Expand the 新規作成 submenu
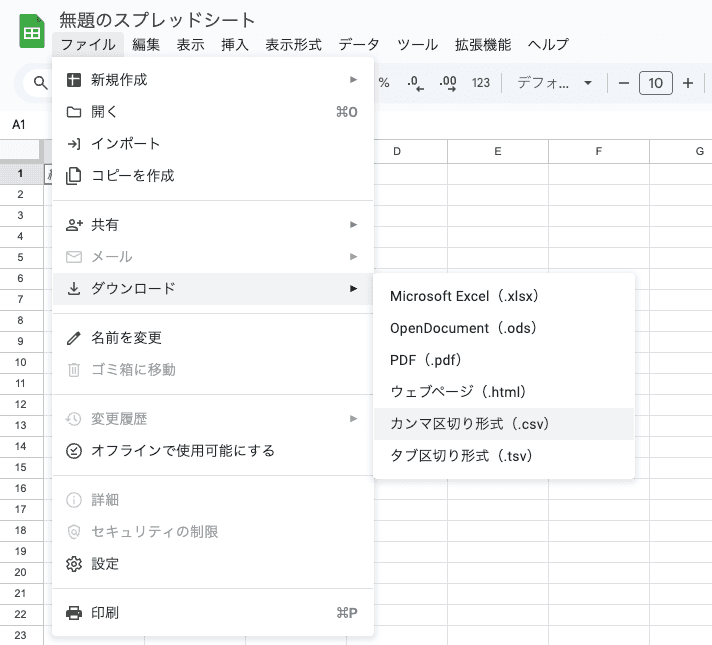Screen dimensions: 712x645 (213, 80)
